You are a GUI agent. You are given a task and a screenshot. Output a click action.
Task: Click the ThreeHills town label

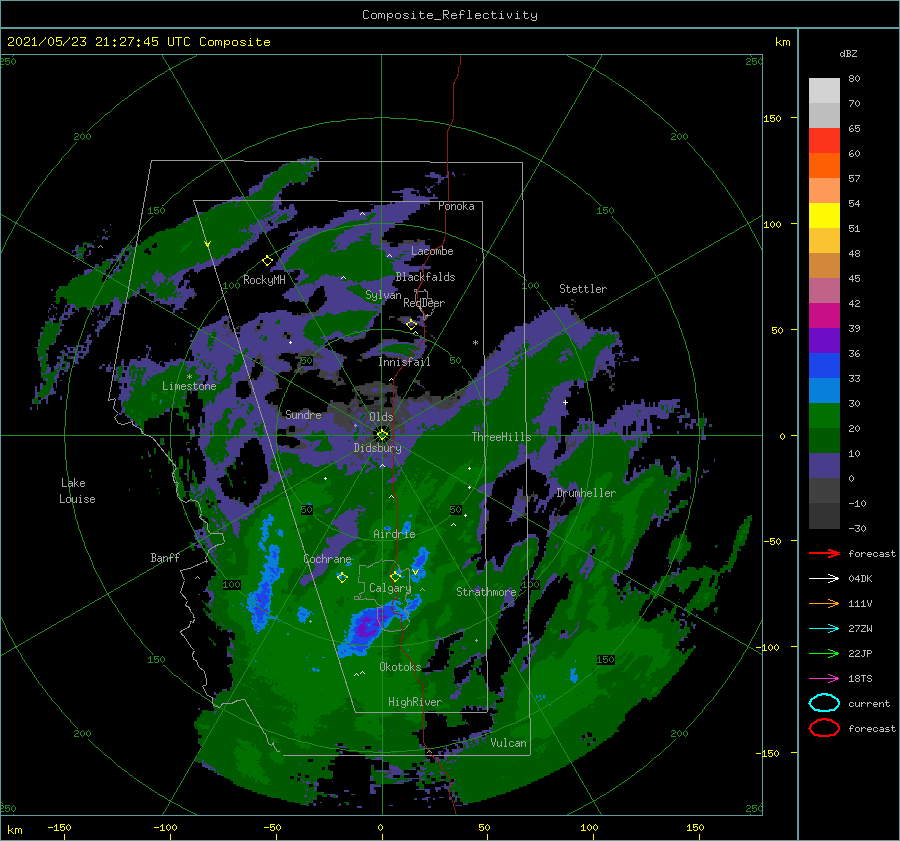pyautogui.click(x=501, y=436)
